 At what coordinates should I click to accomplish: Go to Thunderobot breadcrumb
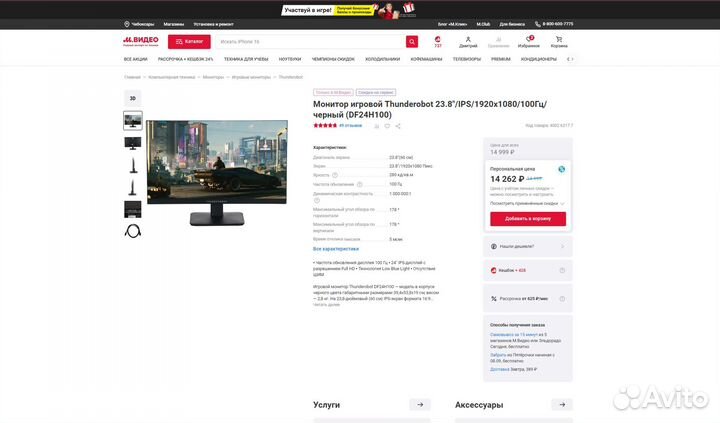tap(291, 77)
